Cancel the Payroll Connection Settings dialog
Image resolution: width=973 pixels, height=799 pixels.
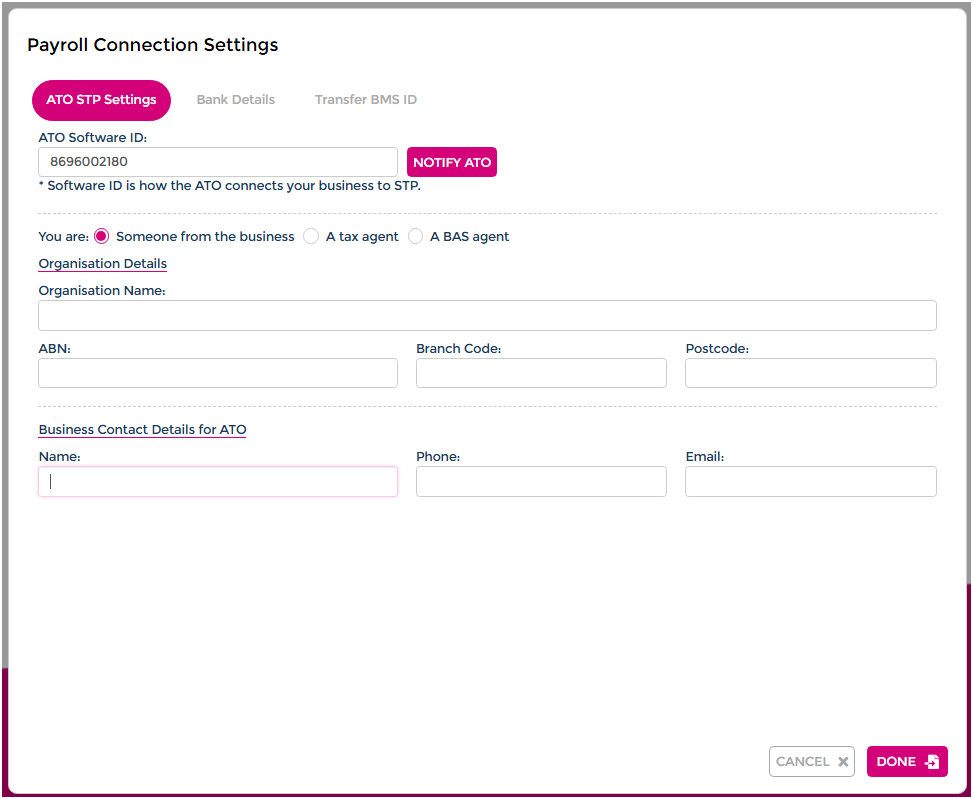(811, 762)
